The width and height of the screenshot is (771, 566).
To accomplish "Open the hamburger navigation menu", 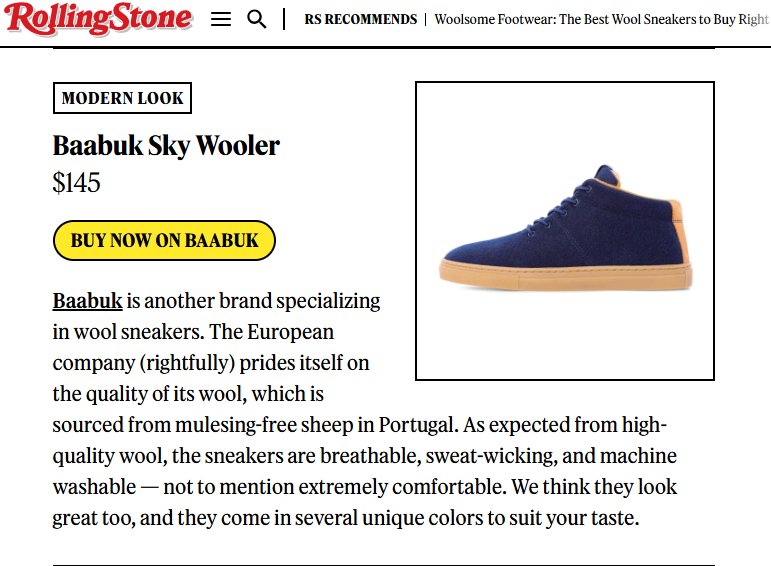I will click(x=221, y=19).
